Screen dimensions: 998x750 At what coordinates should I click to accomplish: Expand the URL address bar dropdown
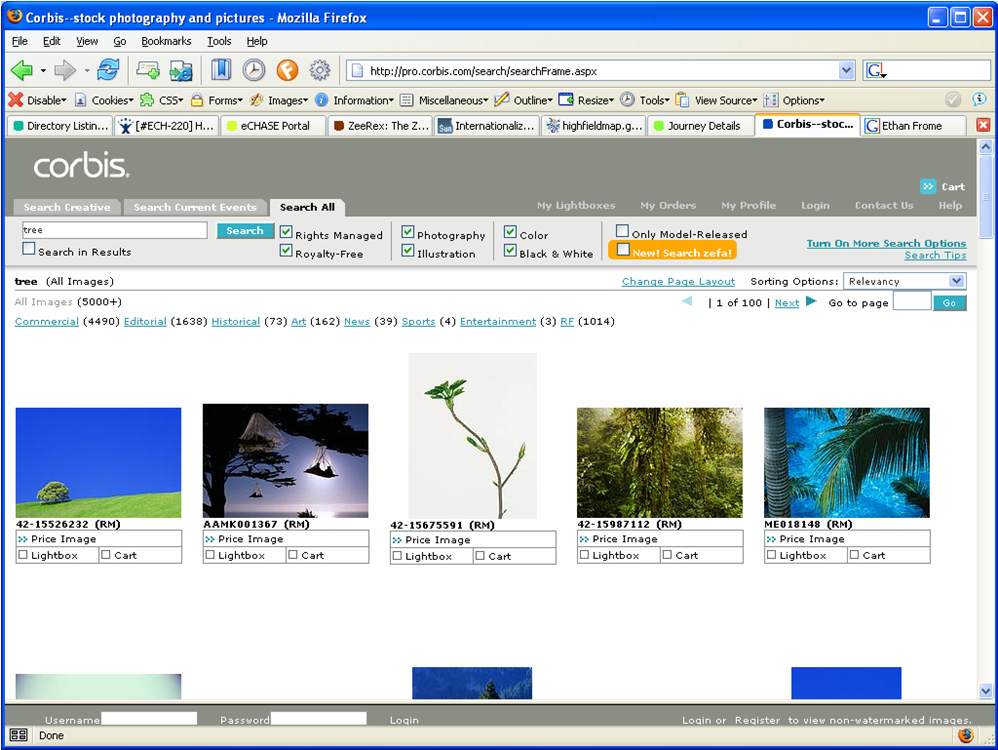pos(846,71)
